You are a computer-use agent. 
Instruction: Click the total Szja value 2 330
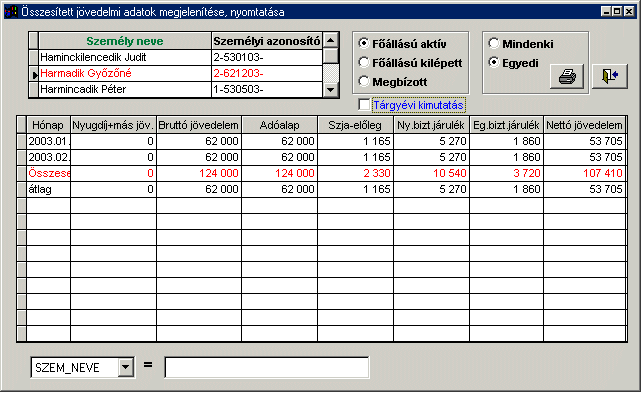pyautogui.click(x=355, y=173)
